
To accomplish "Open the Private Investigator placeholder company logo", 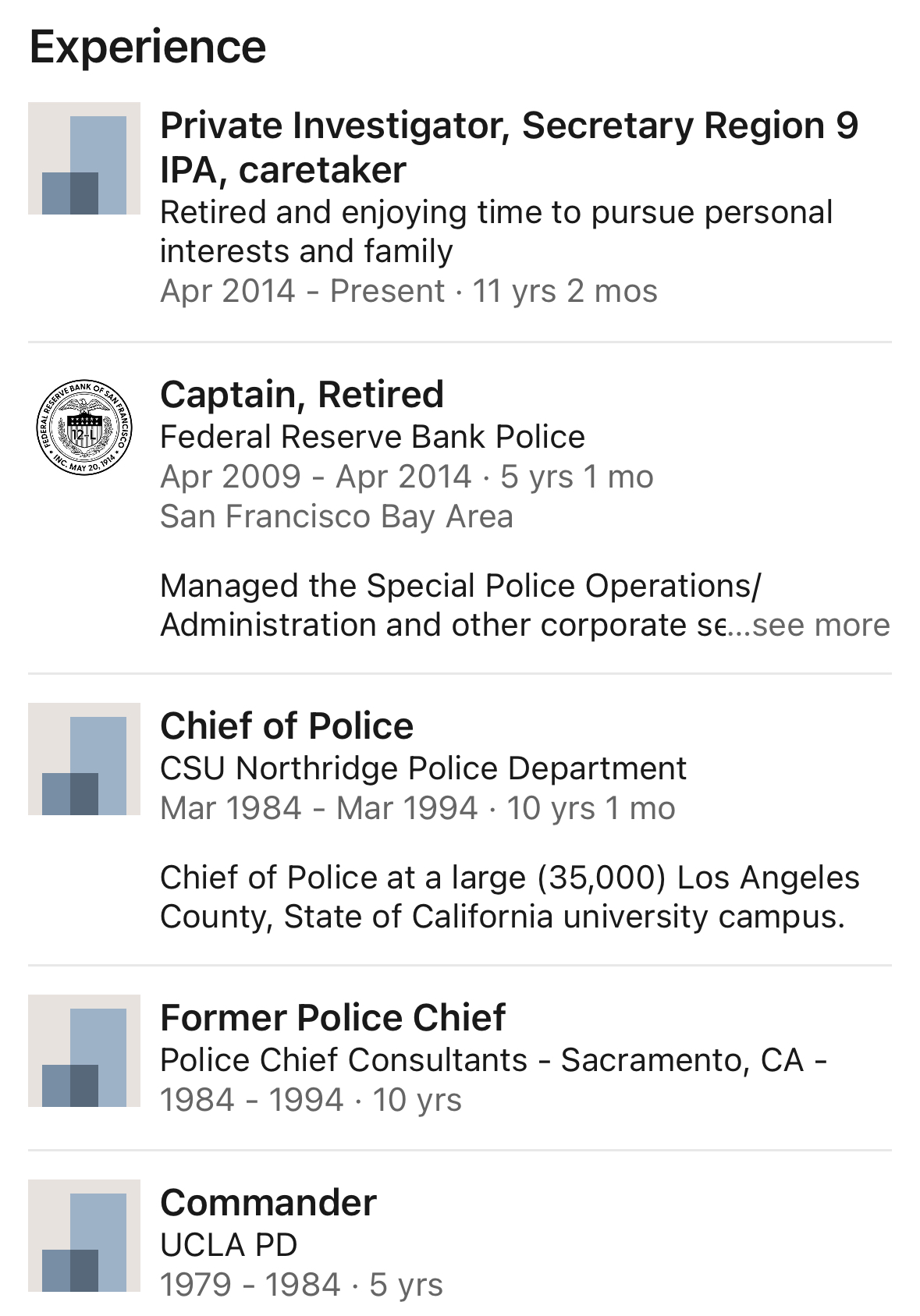I will pyautogui.click(x=84, y=158).
